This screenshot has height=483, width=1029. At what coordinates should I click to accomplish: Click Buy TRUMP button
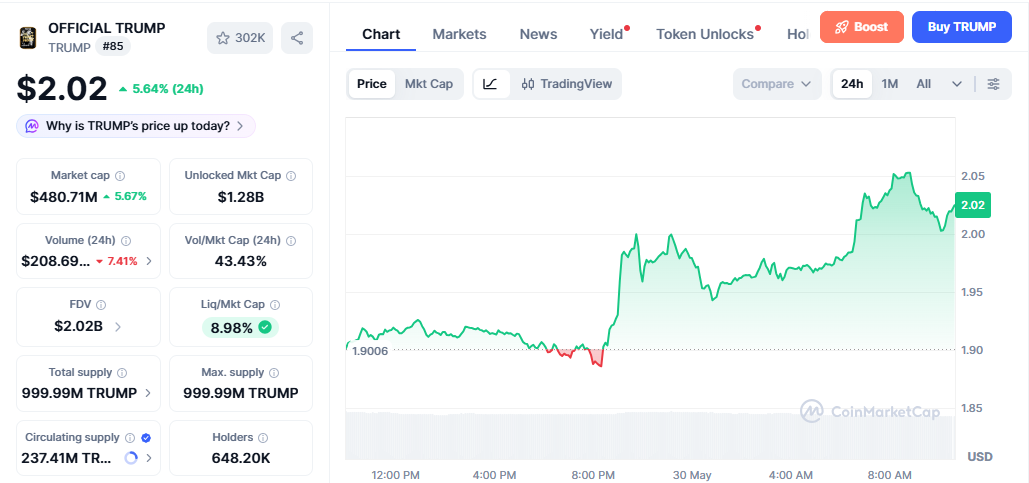961,27
